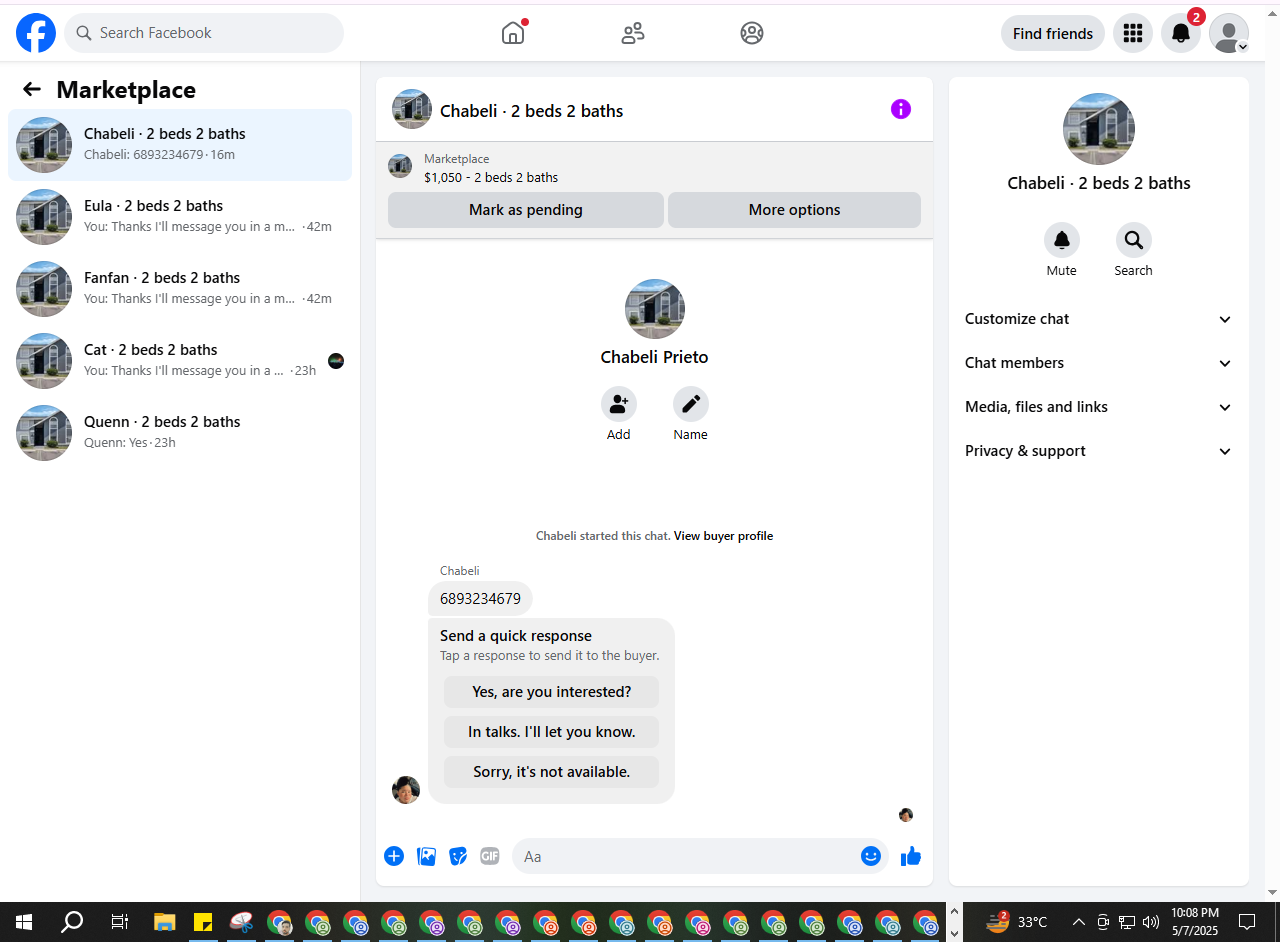This screenshot has width=1280, height=942.
Task: Click the Find friends button
Action: [x=1053, y=33]
